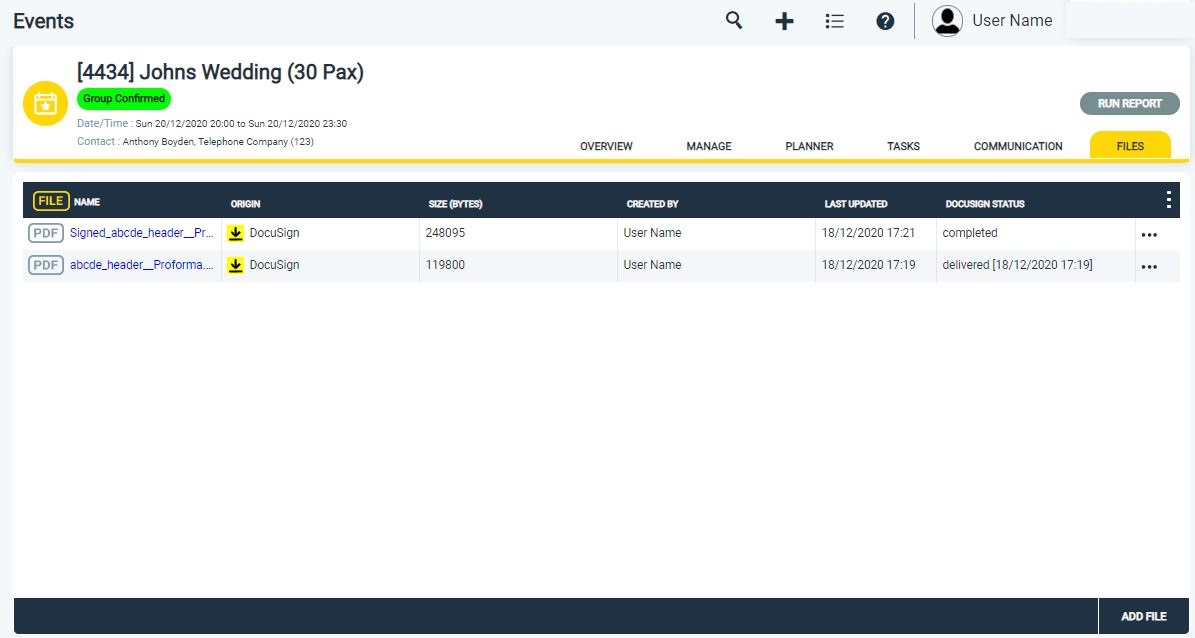Switch to the Communication tab
This screenshot has height=638, width=1195.
1018,146
